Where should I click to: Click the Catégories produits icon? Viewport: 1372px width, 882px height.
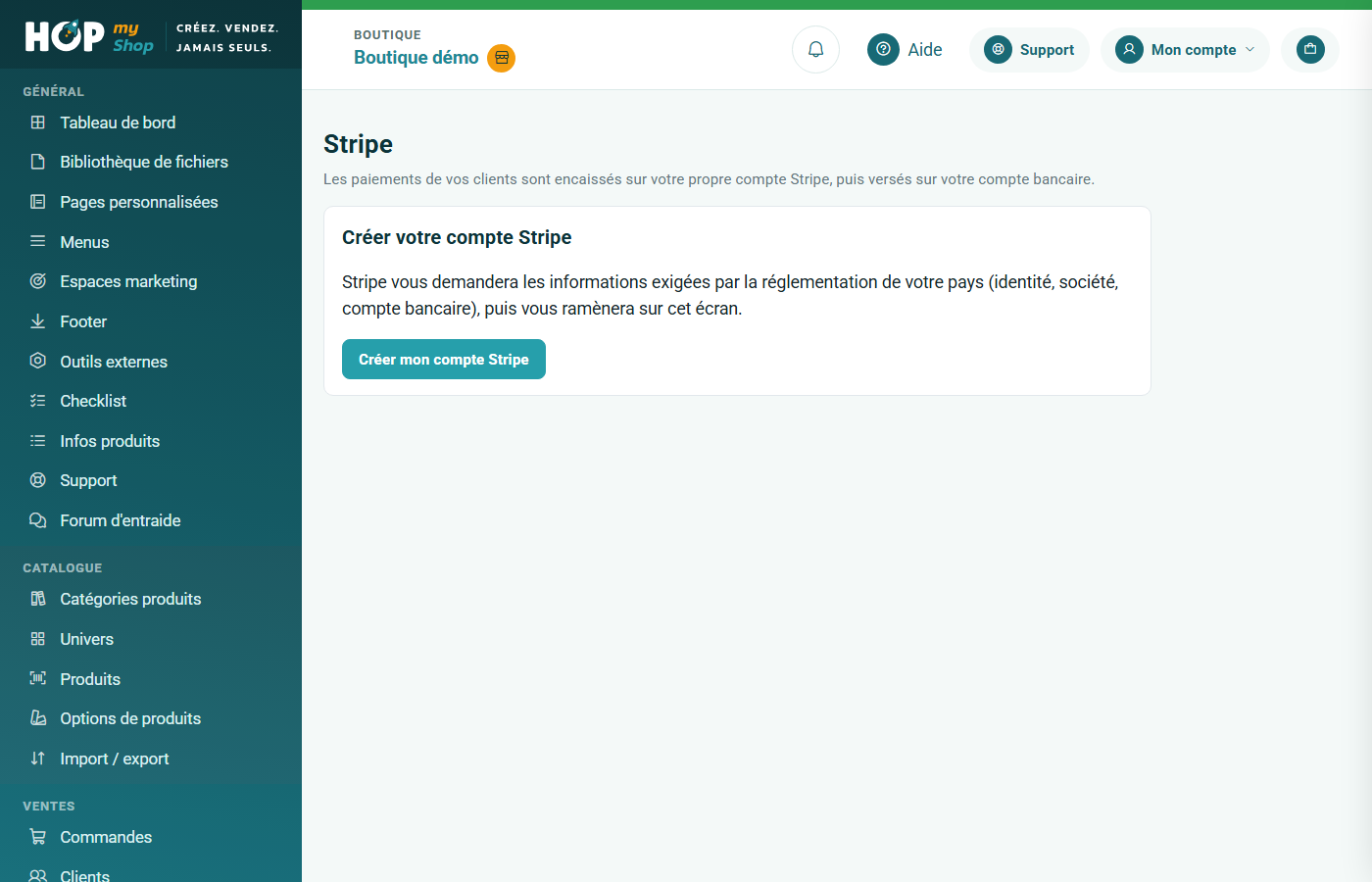[x=37, y=599]
